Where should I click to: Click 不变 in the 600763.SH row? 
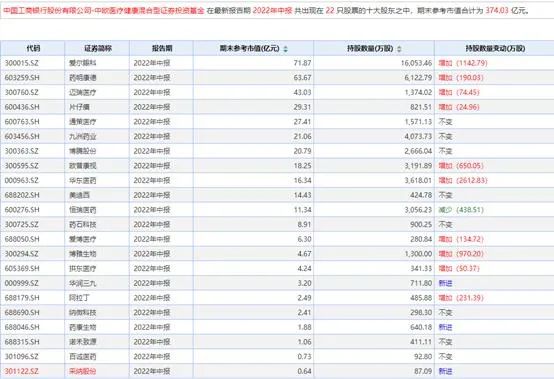[445, 122]
